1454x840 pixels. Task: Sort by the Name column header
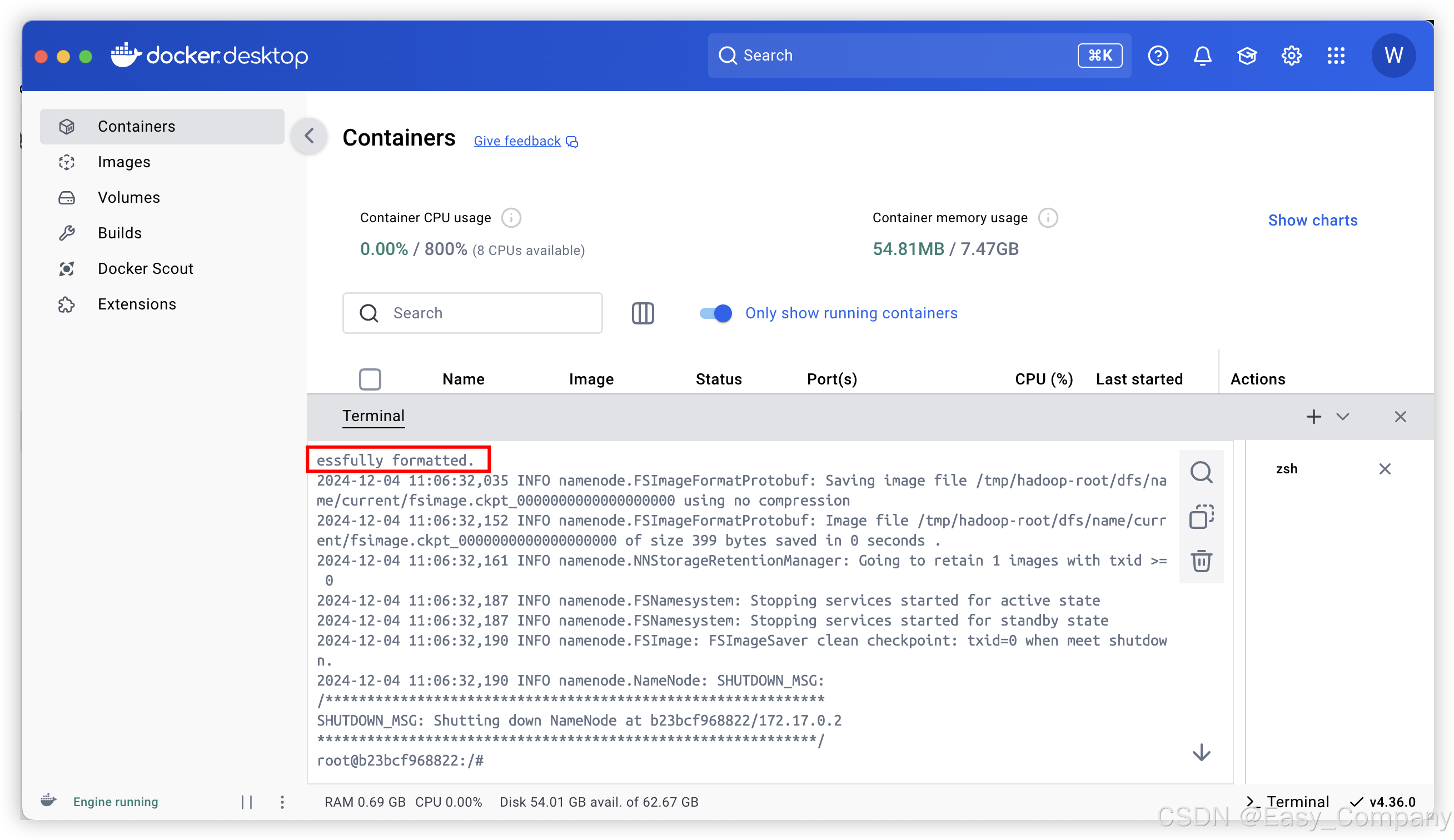pos(464,379)
